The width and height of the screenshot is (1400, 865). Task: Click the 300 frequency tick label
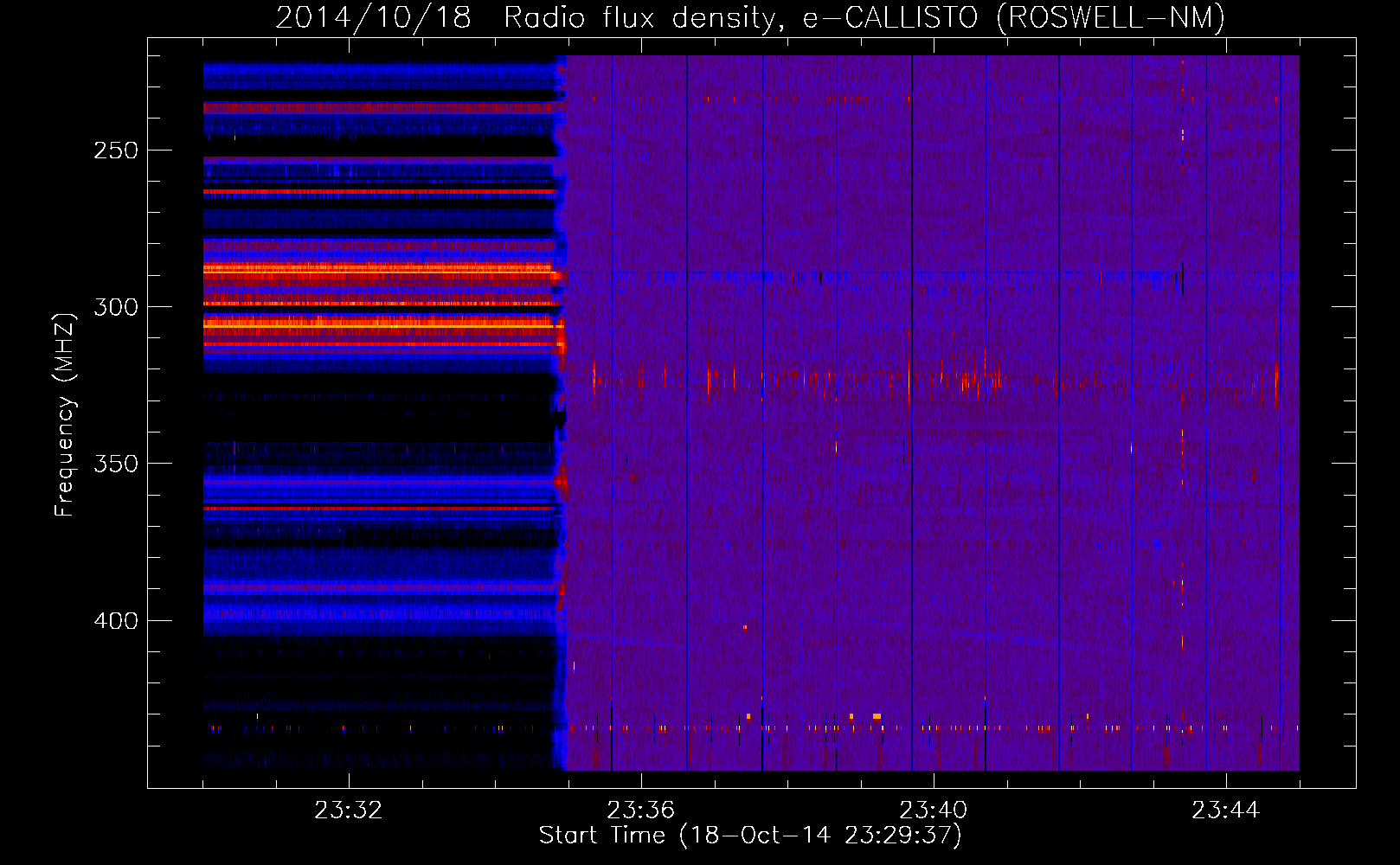[x=117, y=307]
